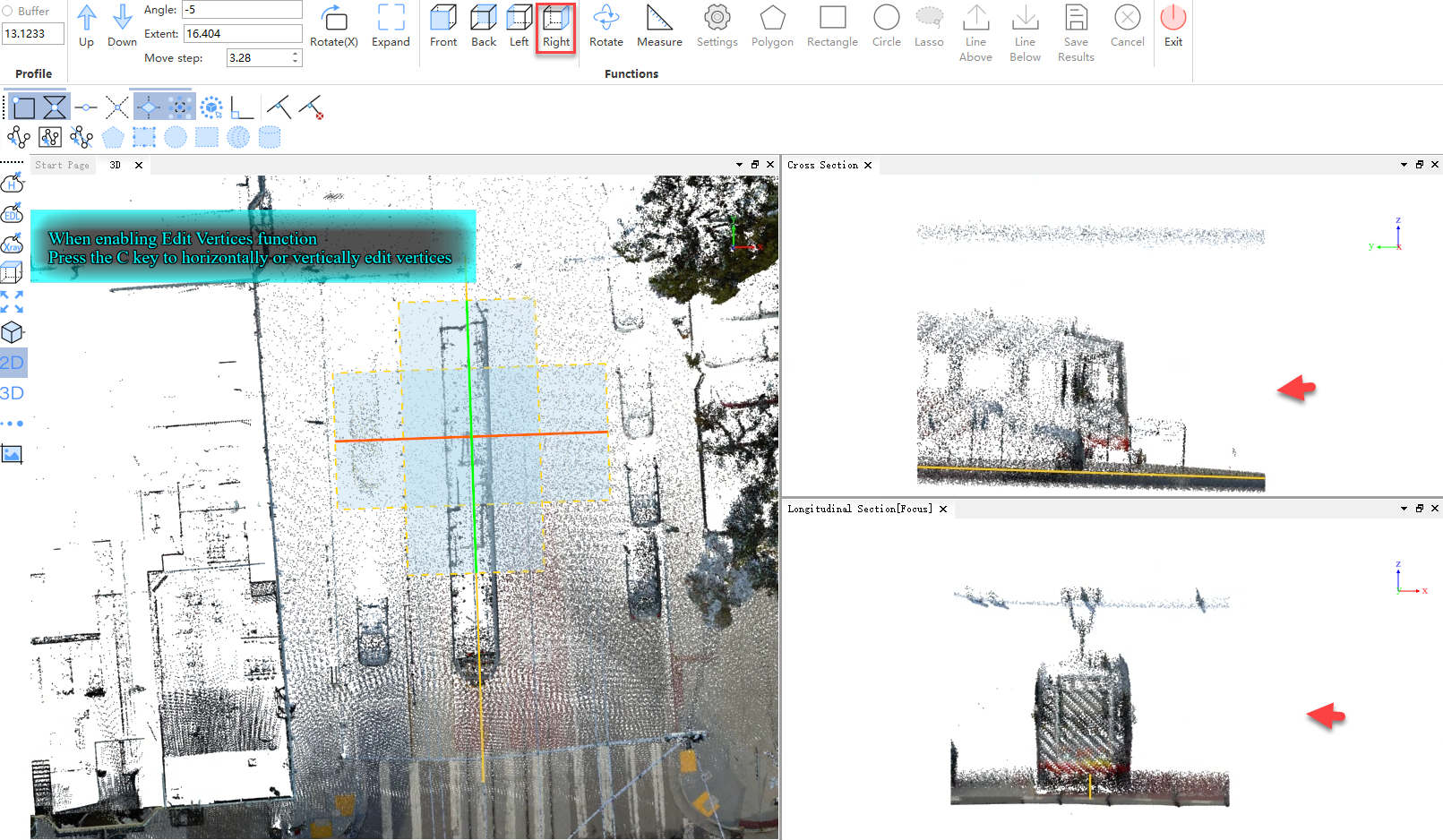Click the screenshot image icon
The height and width of the screenshot is (840, 1443).
(x=12, y=454)
